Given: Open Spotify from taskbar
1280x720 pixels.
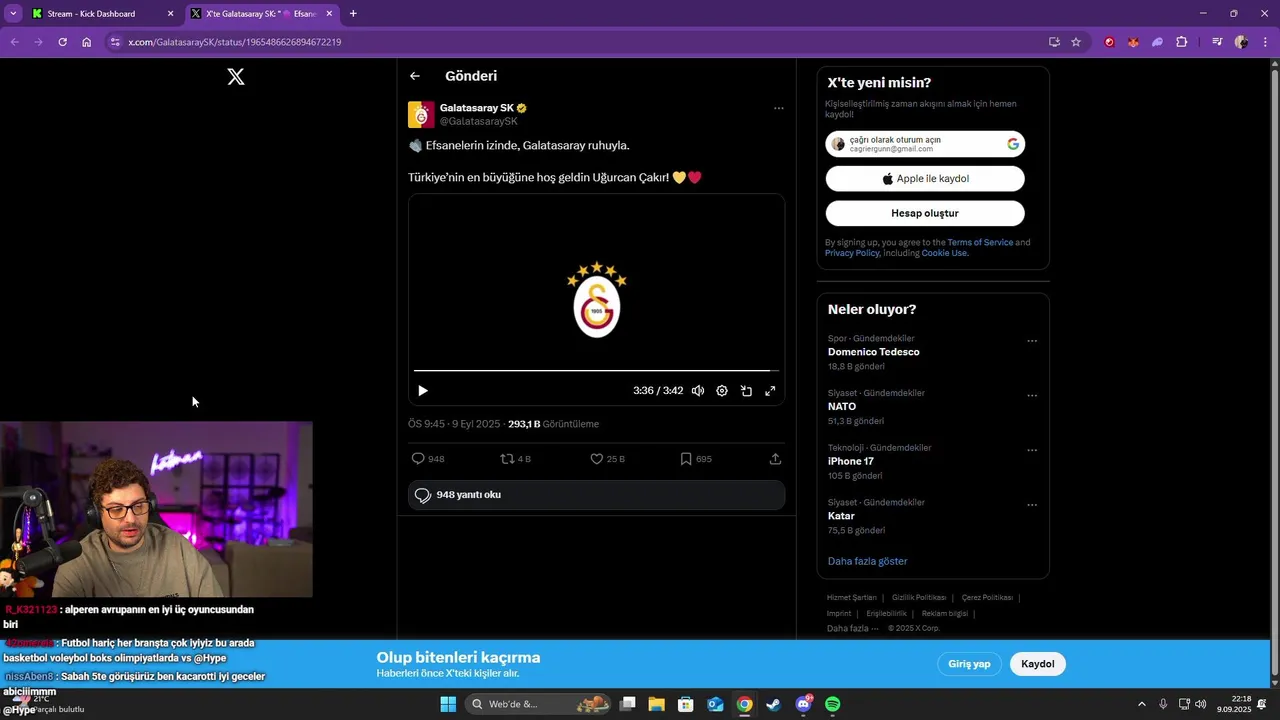Looking at the screenshot, I should (x=832, y=704).
